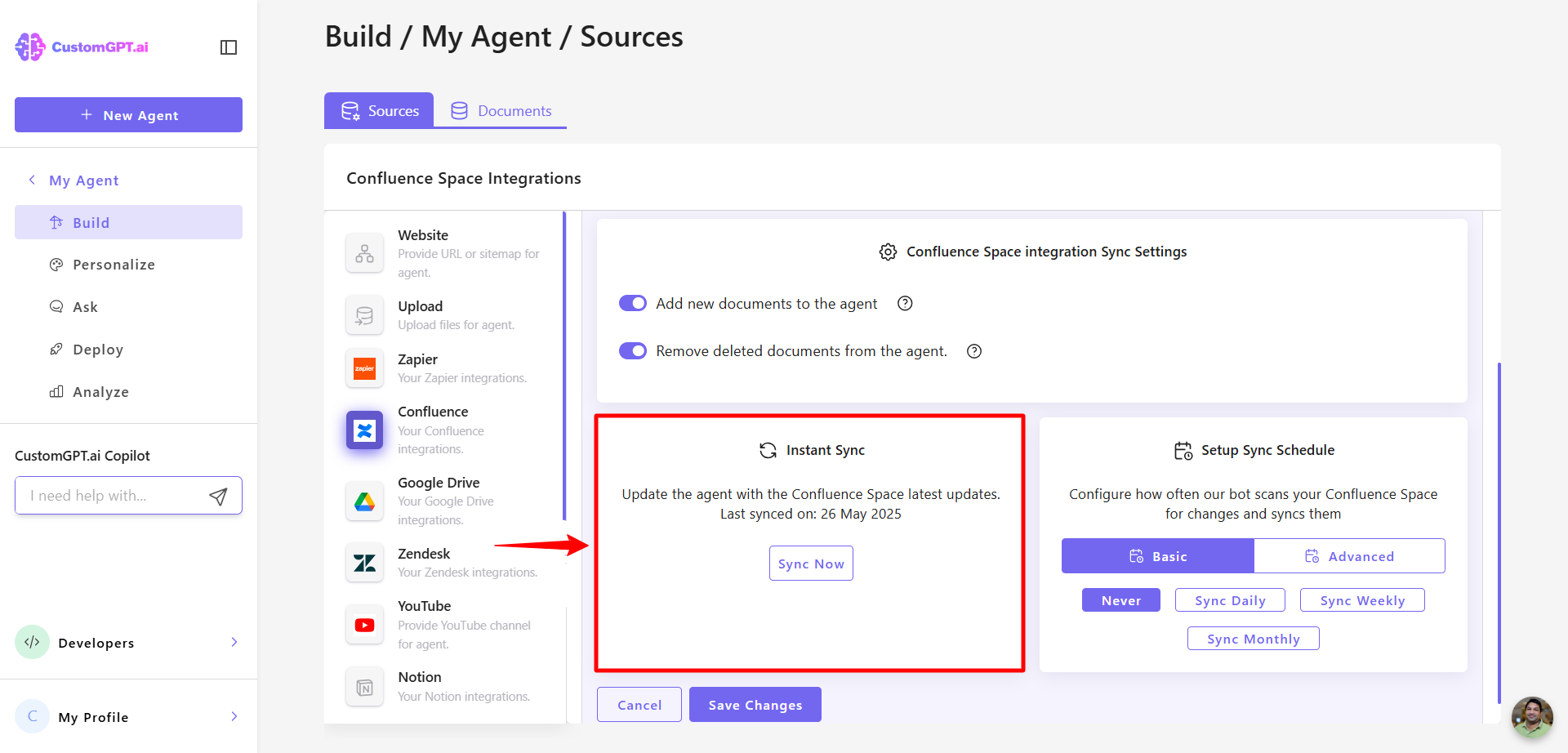Switch to the Documents tab
This screenshot has height=753, width=1568.
(501, 110)
